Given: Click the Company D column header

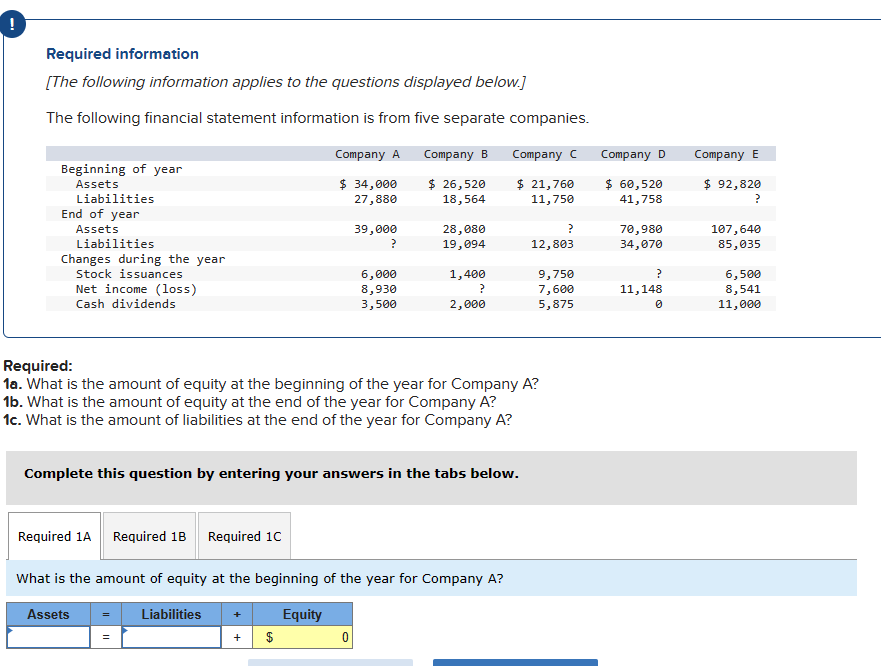Looking at the screenshot, I should tap(633, 154).
